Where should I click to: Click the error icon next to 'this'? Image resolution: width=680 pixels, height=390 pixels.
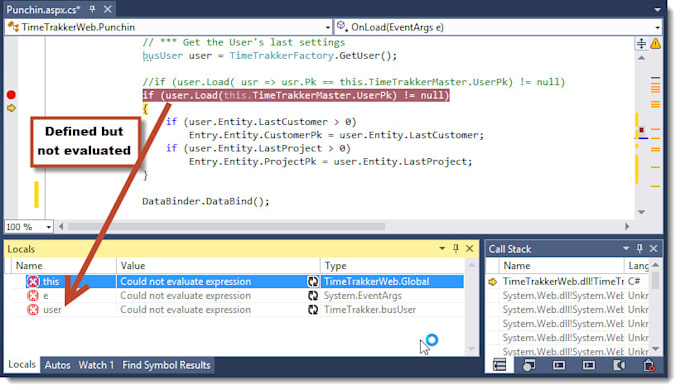coord(33,282)
